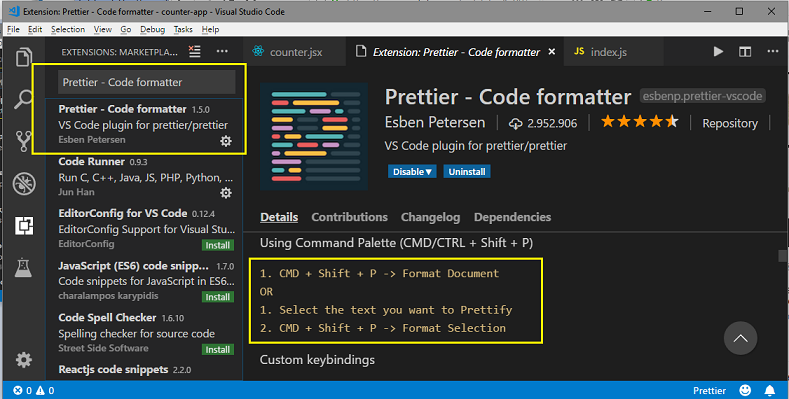Open the Debug menu
The height and width of the screenshot is (399, 789).
pos(152,30)
